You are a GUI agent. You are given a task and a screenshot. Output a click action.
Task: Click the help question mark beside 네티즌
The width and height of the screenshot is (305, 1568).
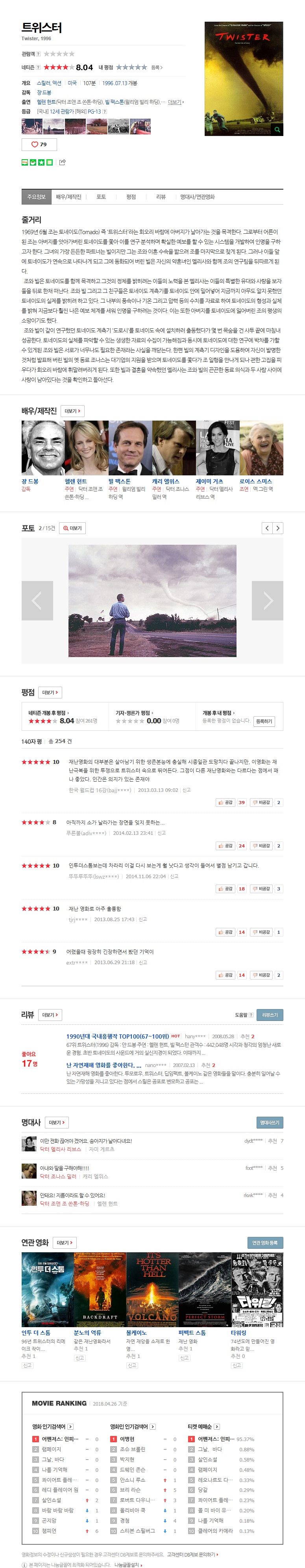(x=38, y=67)
